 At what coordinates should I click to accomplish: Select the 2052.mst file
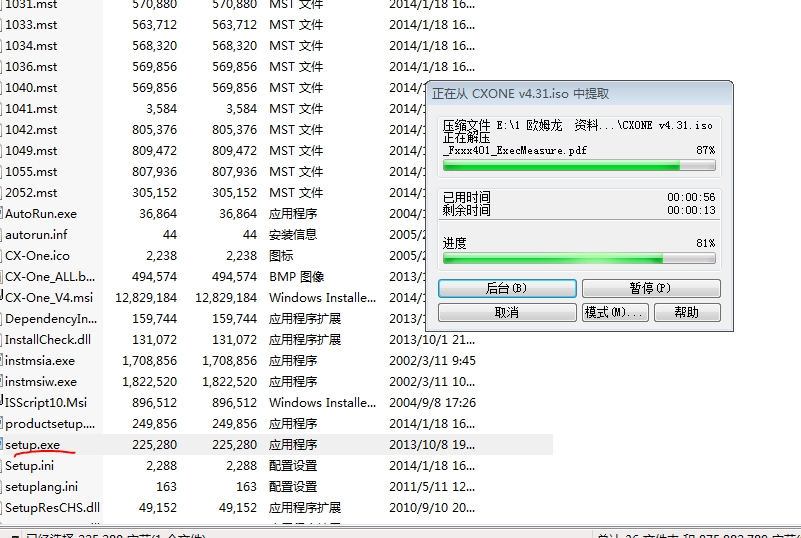coord(31,193)
